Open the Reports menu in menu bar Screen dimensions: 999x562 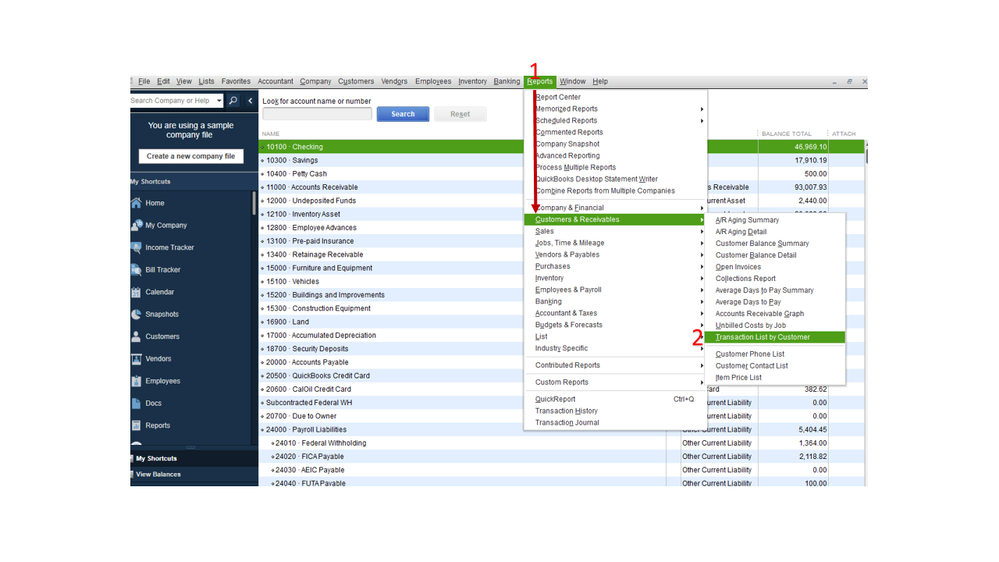click(x=540, y=82)
